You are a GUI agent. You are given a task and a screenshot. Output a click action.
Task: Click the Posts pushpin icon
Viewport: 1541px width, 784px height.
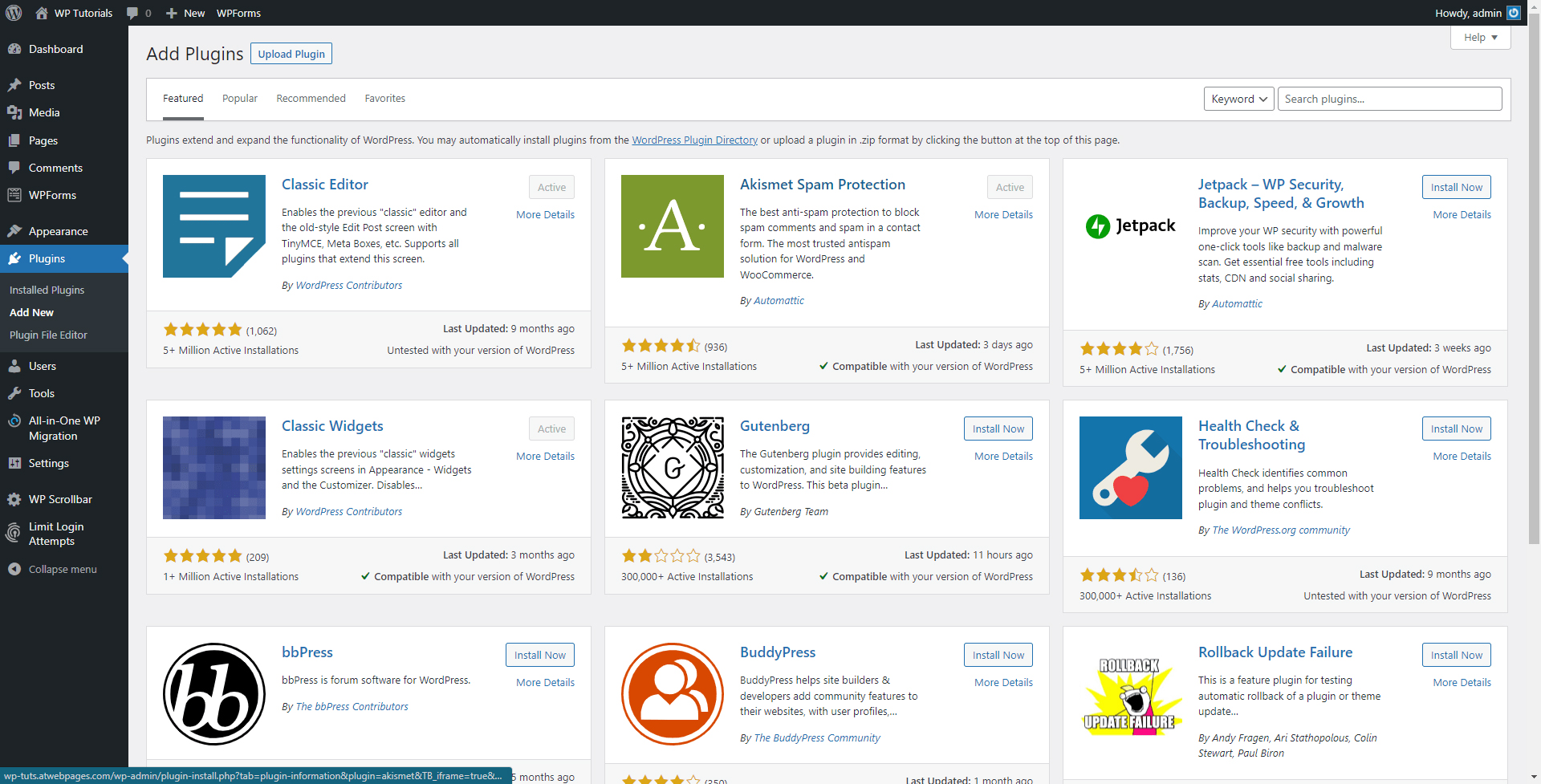[14, 85]
